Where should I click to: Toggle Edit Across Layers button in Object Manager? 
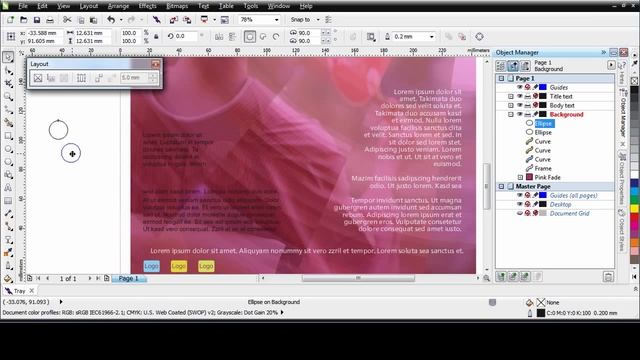[513, 65]
